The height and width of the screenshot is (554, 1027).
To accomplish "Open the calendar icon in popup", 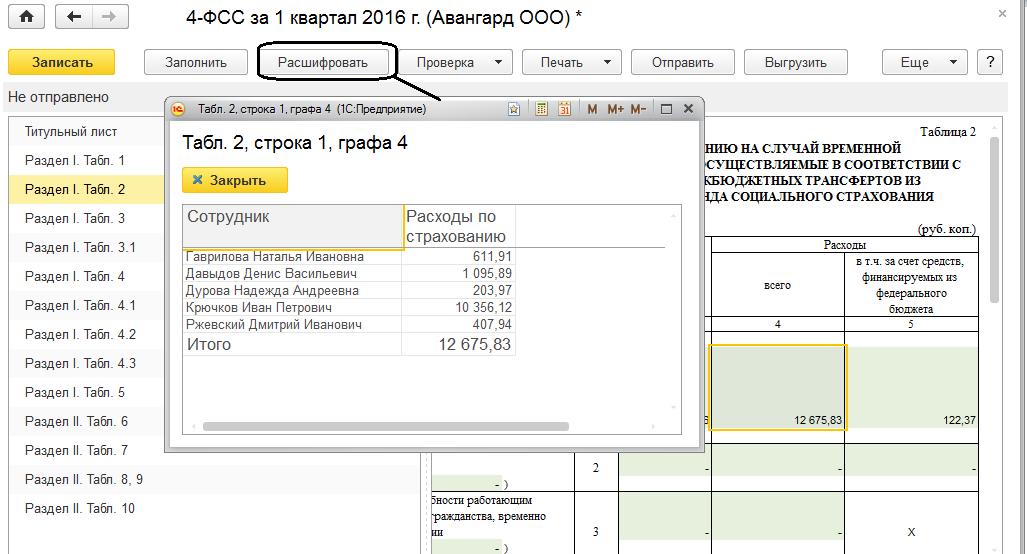I will click(x=564, y=109).
